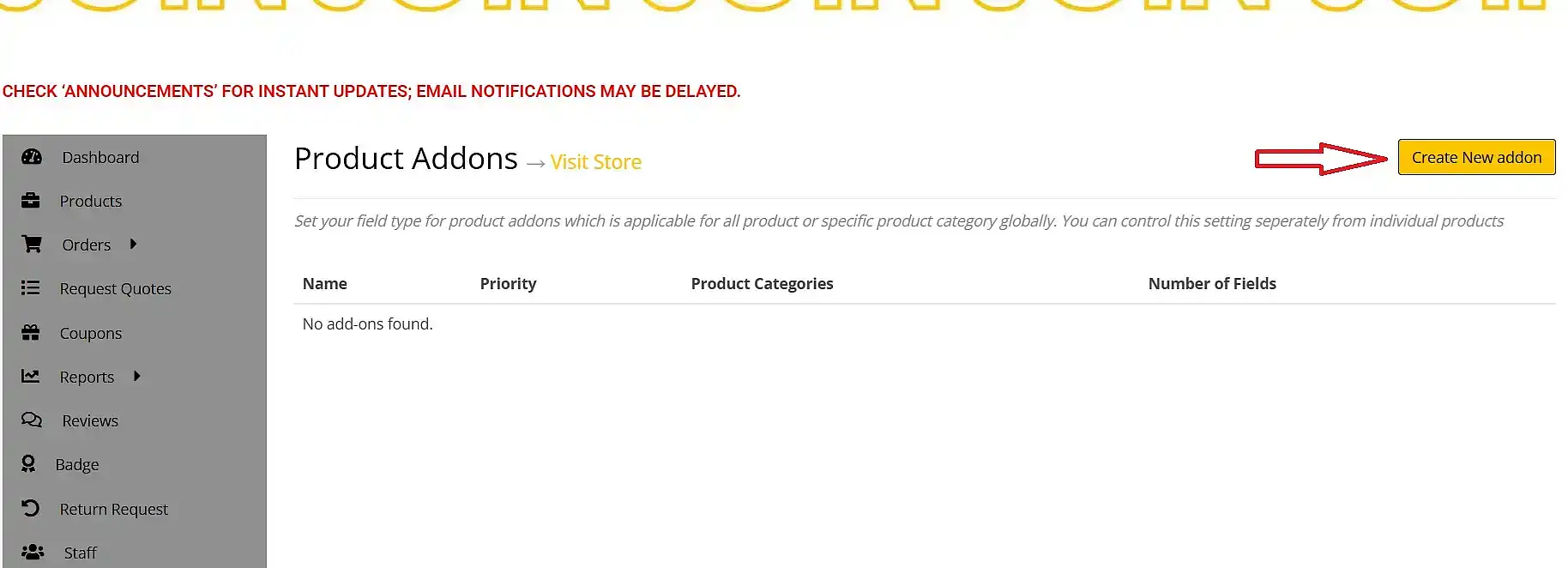Click the Staff people icon
Viewport: 1568px width, 568px height.
(33, 553)
